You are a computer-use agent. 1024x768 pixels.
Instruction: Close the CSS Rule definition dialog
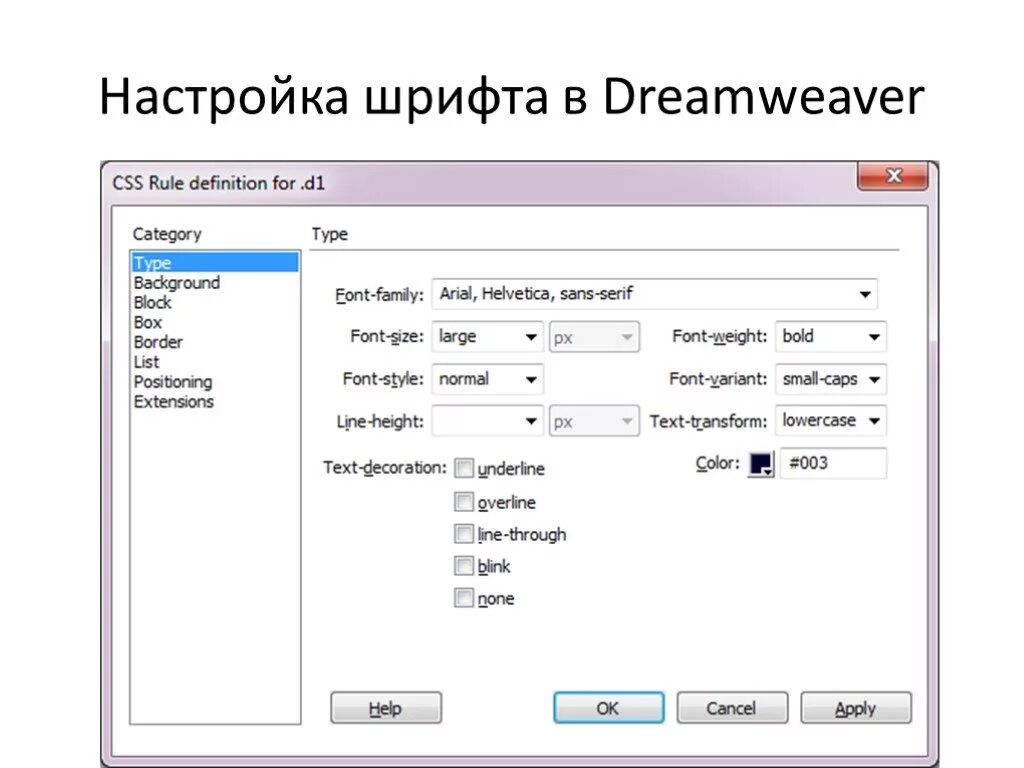coord(893,176)
